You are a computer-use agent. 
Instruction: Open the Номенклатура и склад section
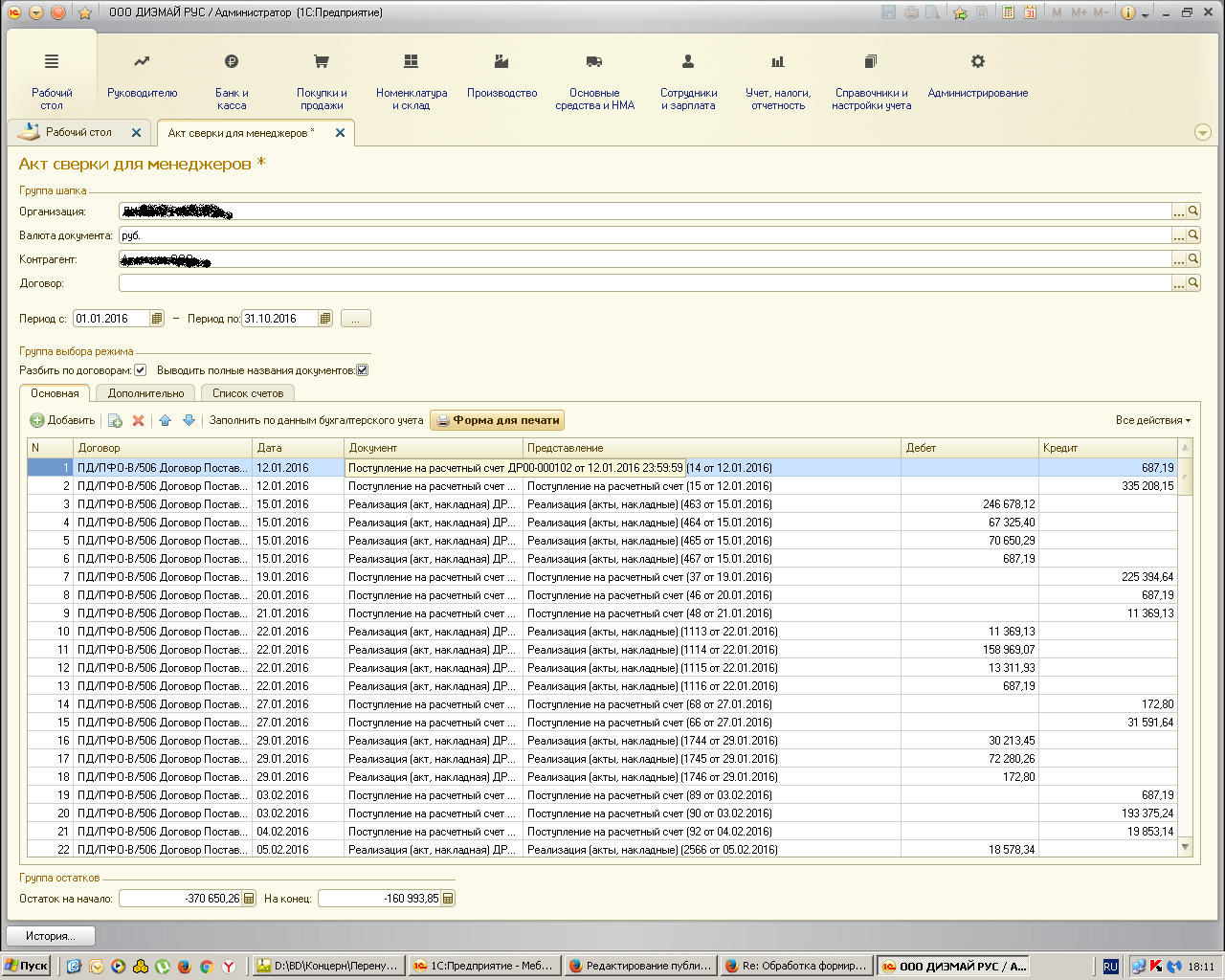point(412,82)
